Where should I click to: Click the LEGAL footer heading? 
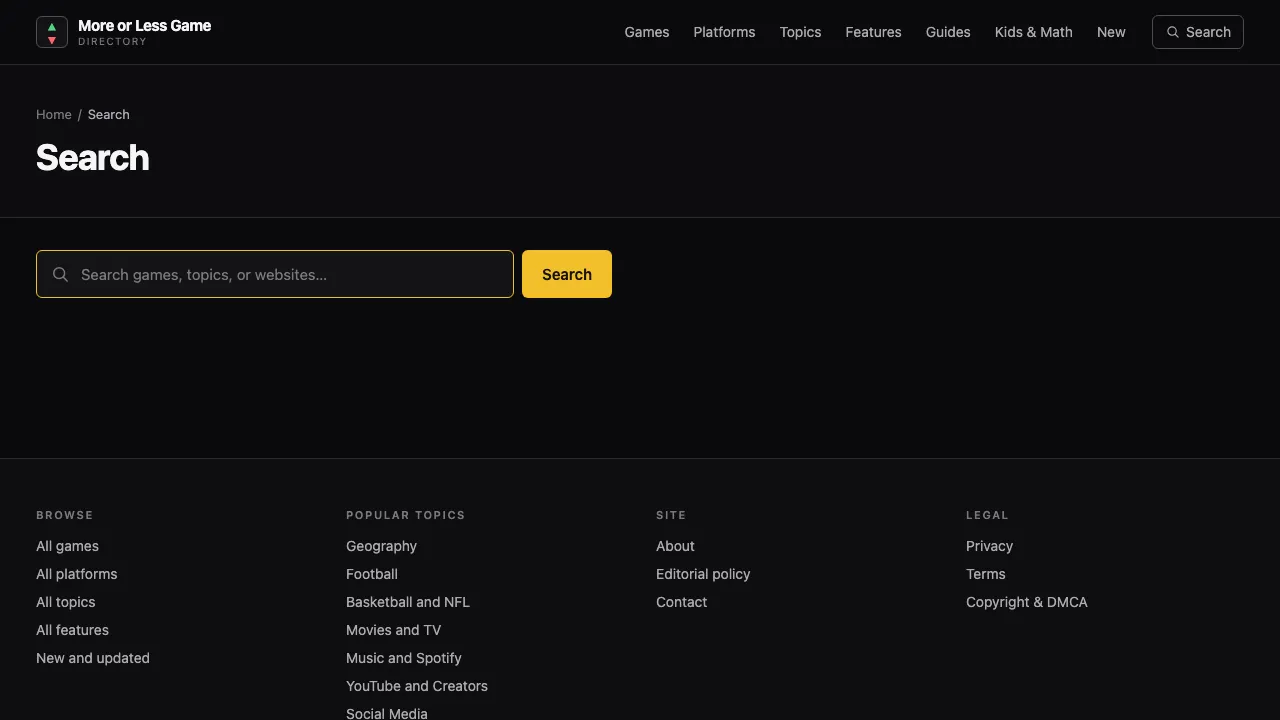(987, 515)
